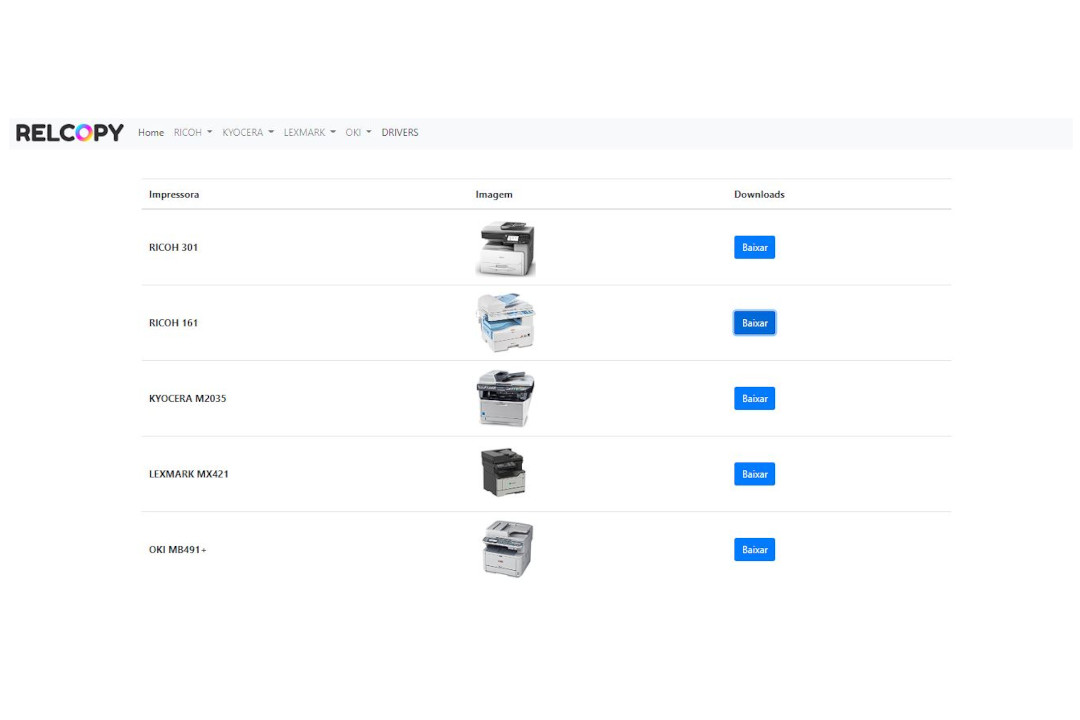Click Baixar in the LEXMARK MX421 row
The height and width of the screenshot is (720, 1080).
pos(754,474)
